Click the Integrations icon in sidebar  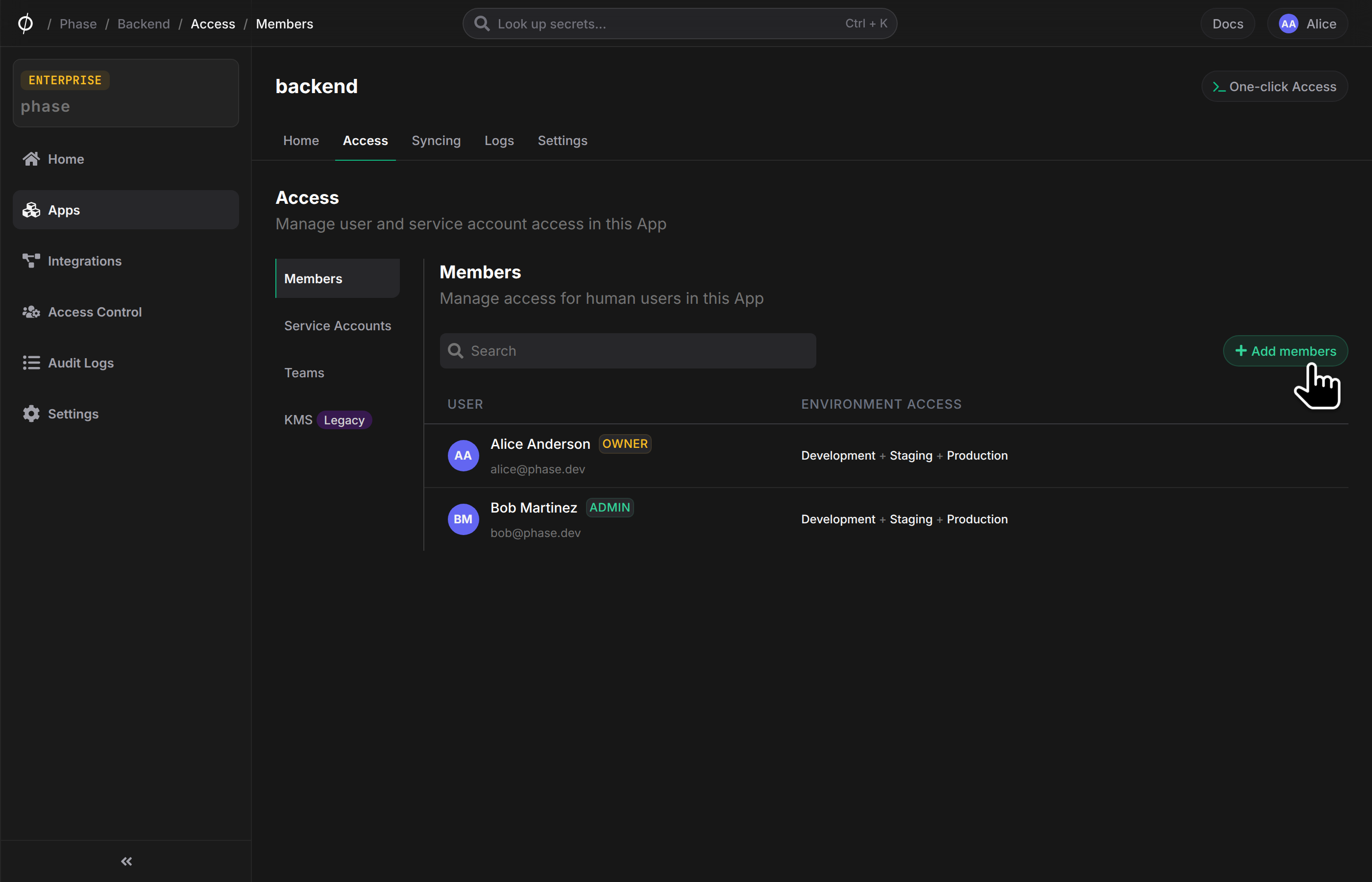click(x=31, y=261)
